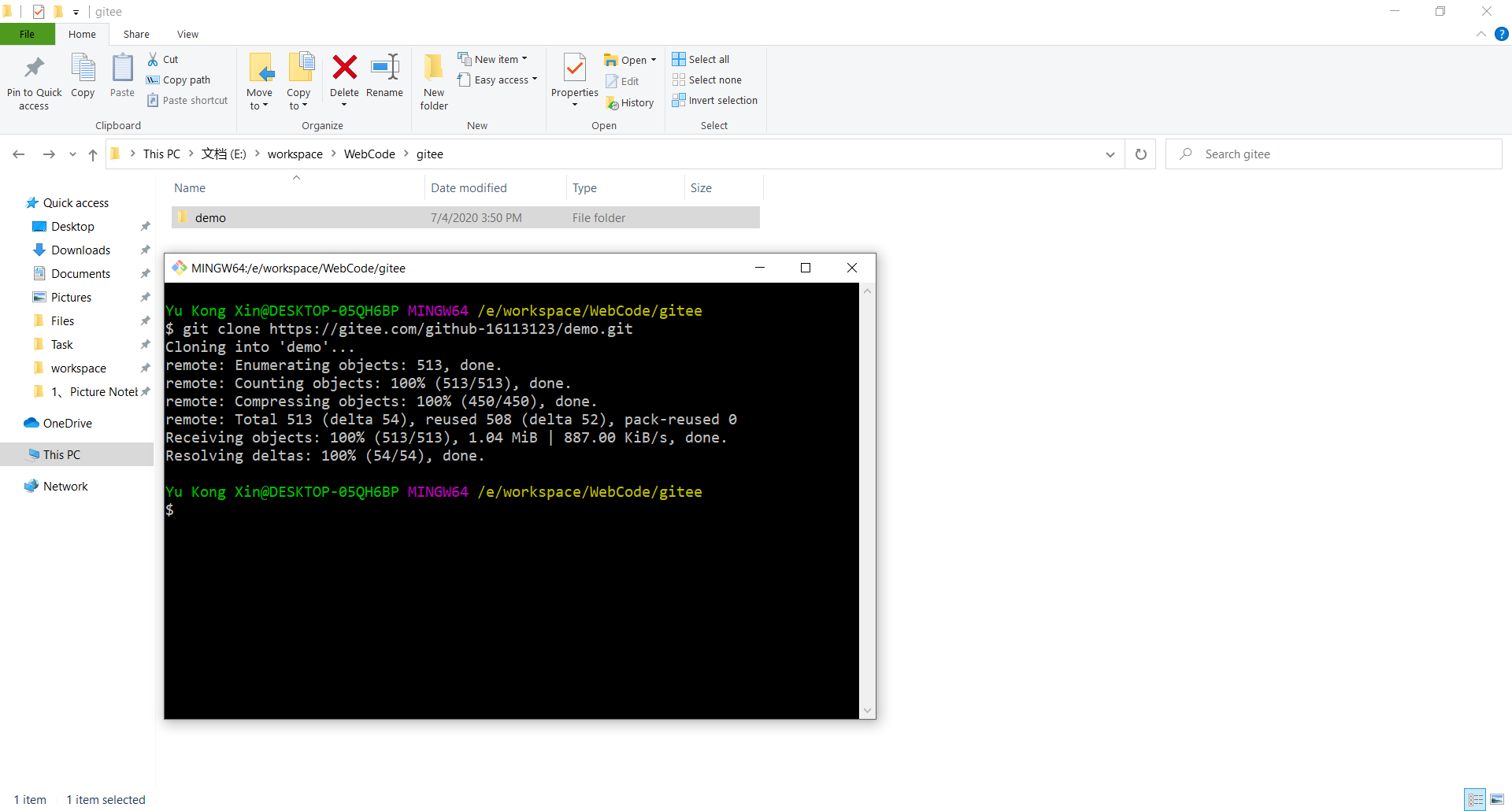Screen dimensions: 1512x811
Task: Click Invert selection in the ribbon
Action: 714,100
